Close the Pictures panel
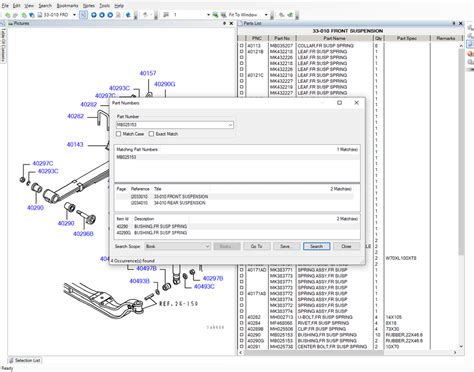 [x=231, y=24]
